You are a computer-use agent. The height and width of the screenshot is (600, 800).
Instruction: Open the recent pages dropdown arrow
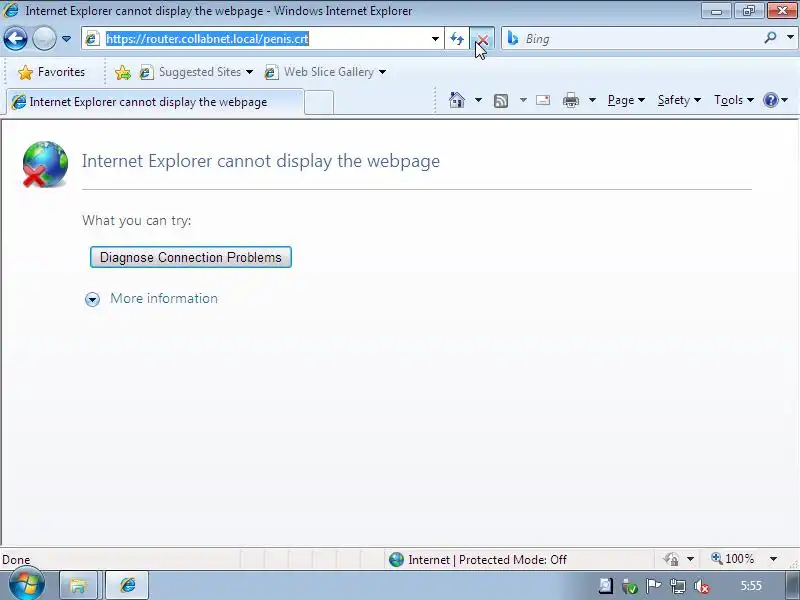click(66, 39)
